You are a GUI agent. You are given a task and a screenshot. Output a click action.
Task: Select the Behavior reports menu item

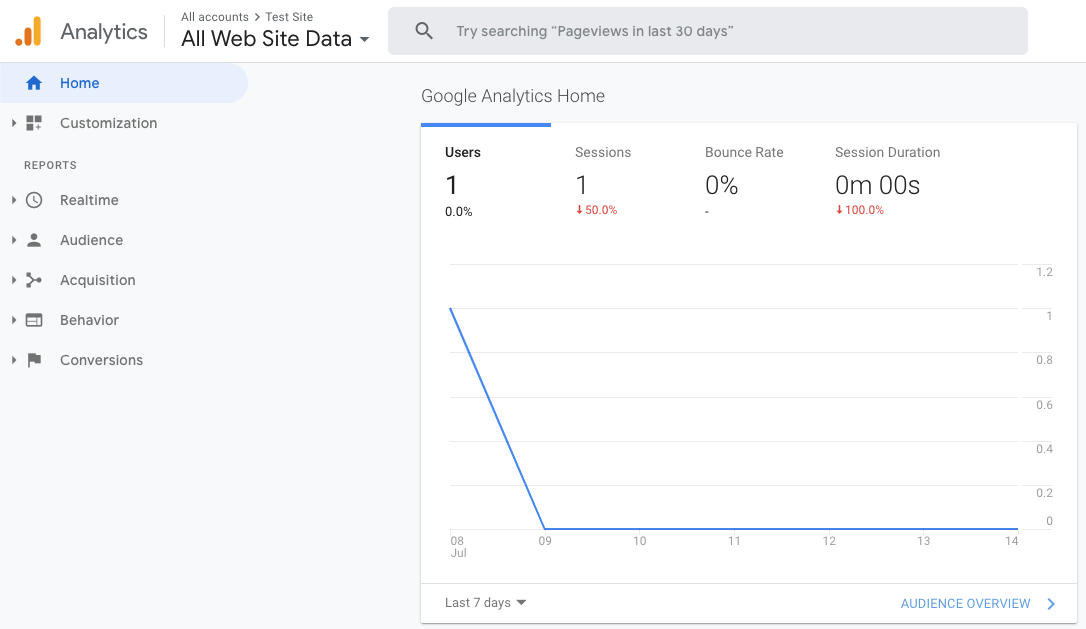[123, 320]
